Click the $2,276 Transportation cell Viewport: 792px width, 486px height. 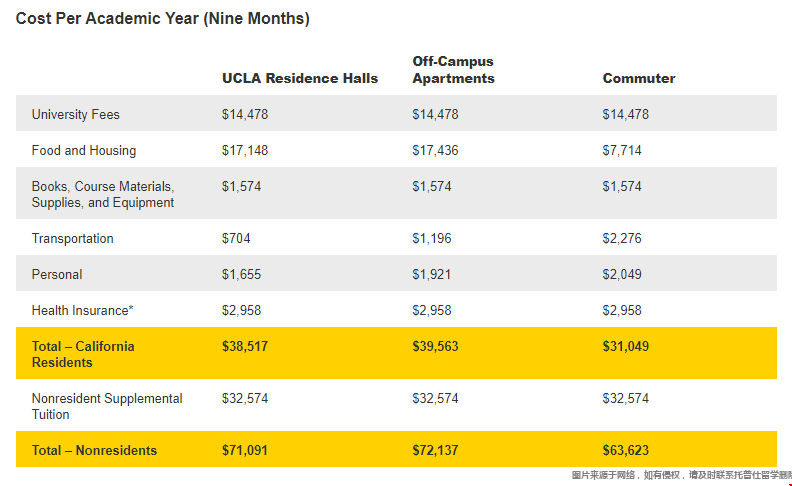click(x=622, y=238)
